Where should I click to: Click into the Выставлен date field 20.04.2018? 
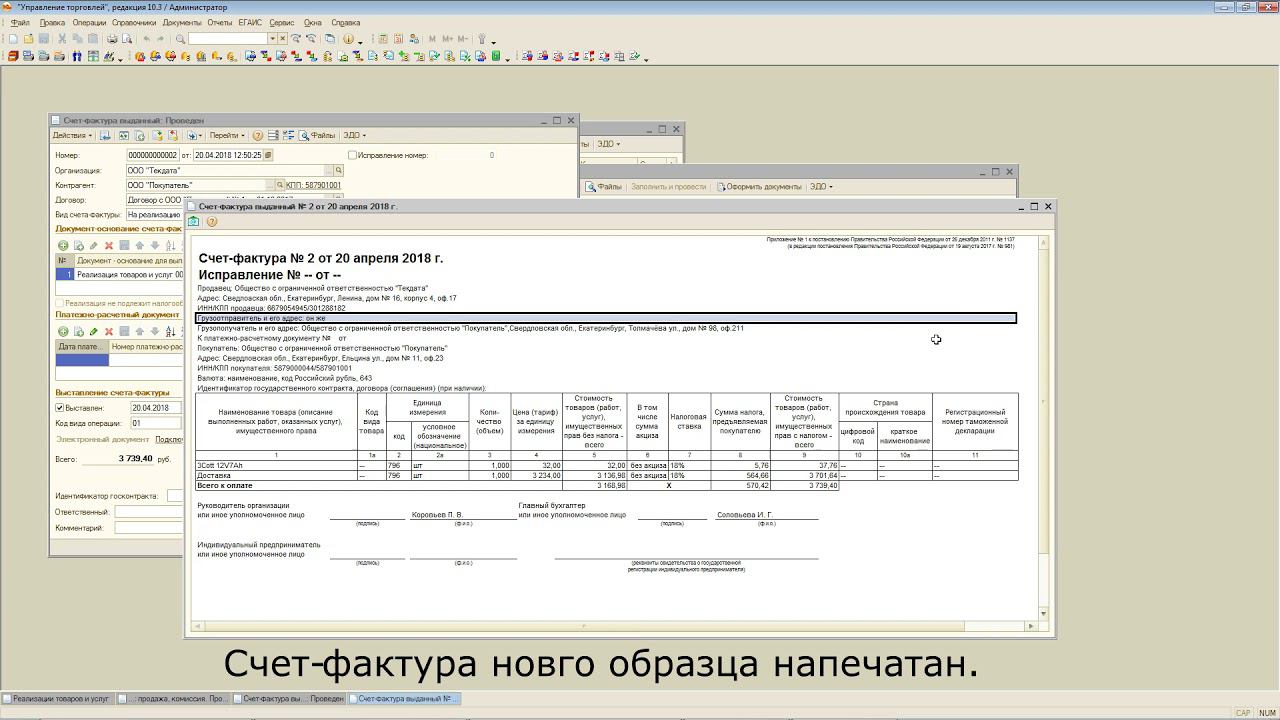[157, 408]
